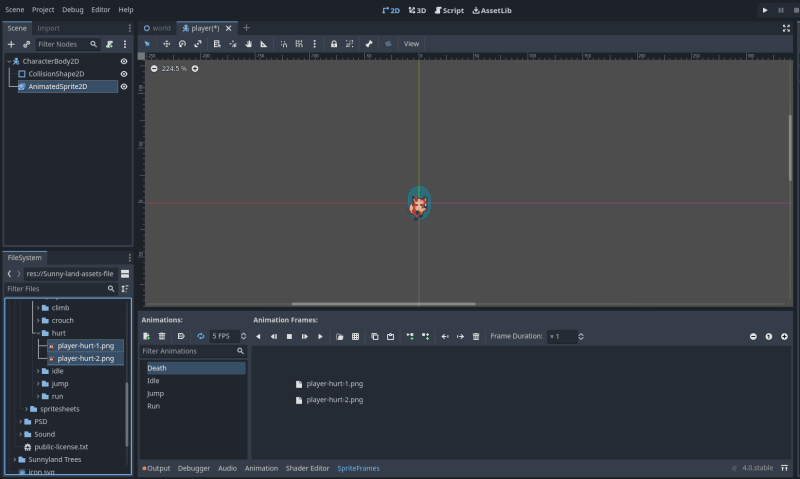800x479 pixels.
Task: Toggle visibility of AnimatedSprite2D
Action: (x=123, y=87)
